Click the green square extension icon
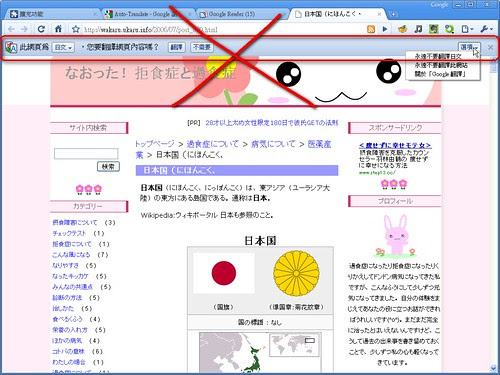 coord(434,29)
